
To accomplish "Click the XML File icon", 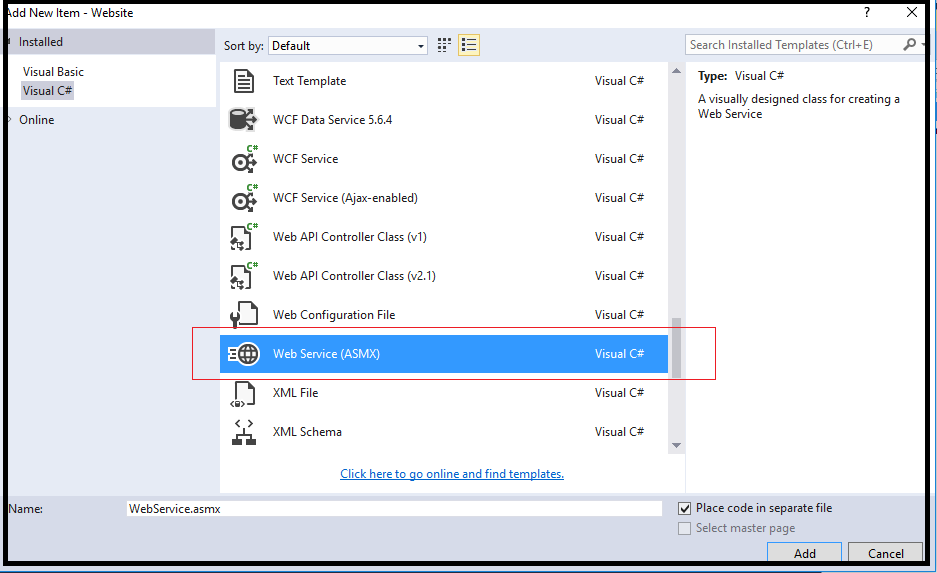I will coord(244,393).
